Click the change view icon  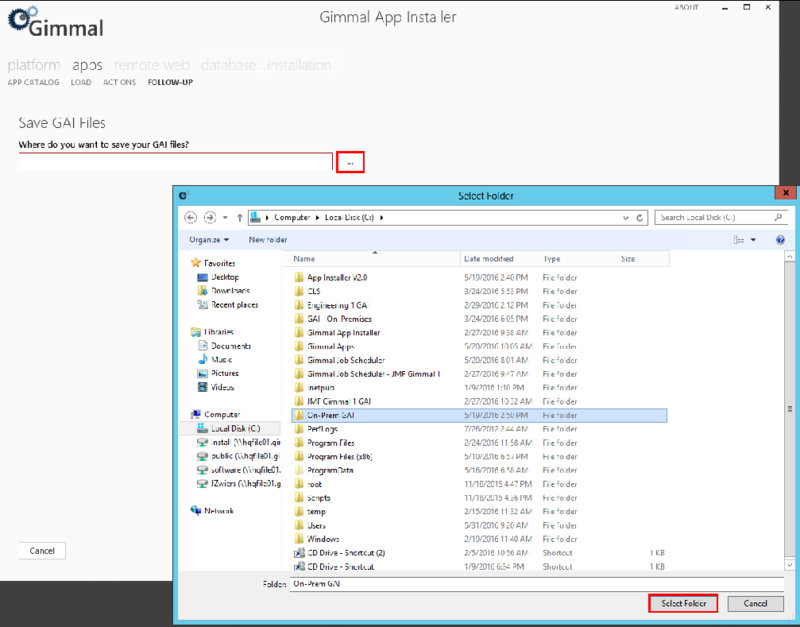[739, 240]
